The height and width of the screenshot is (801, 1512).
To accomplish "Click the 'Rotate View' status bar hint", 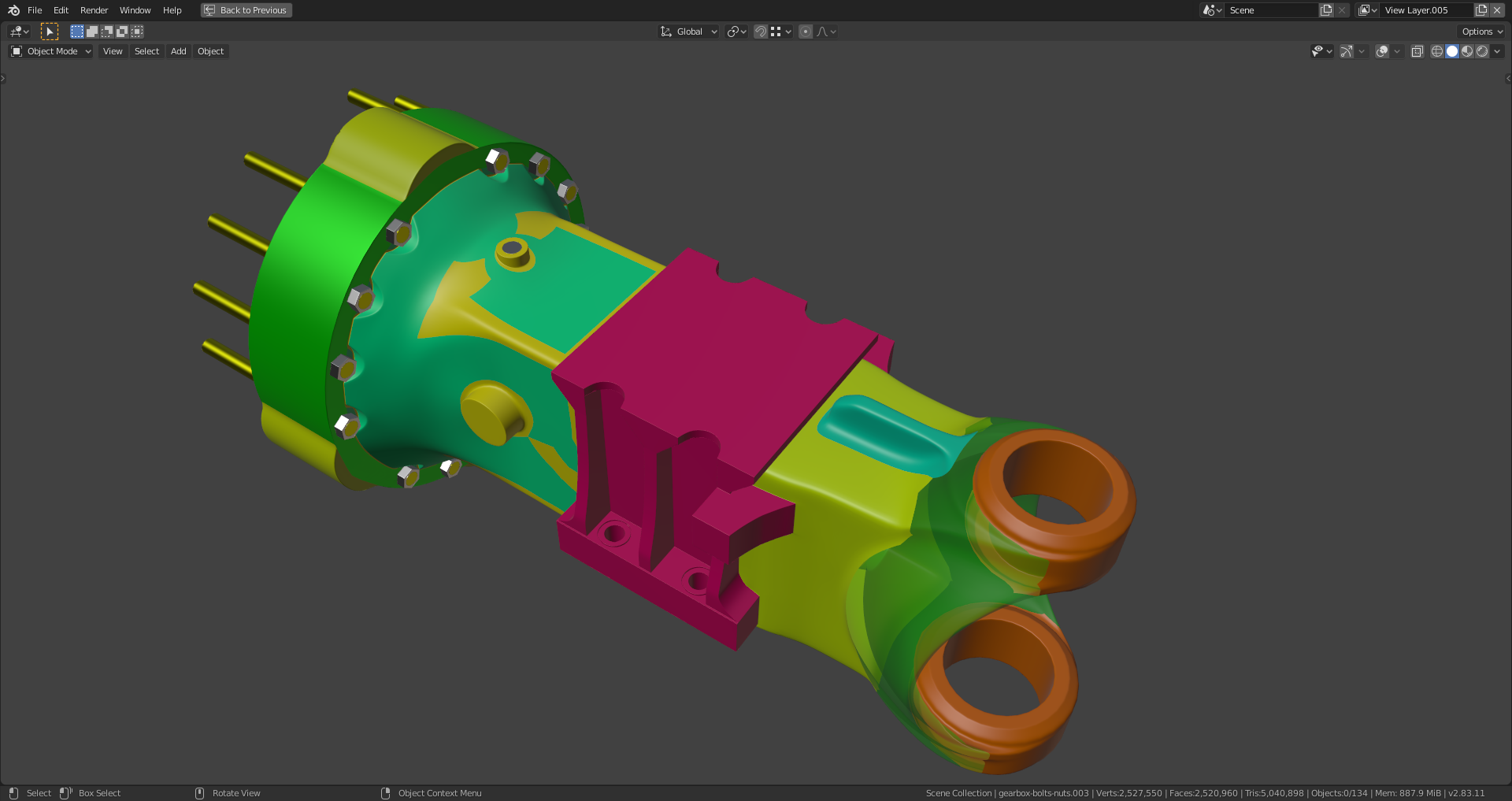I will pos(236,793).
